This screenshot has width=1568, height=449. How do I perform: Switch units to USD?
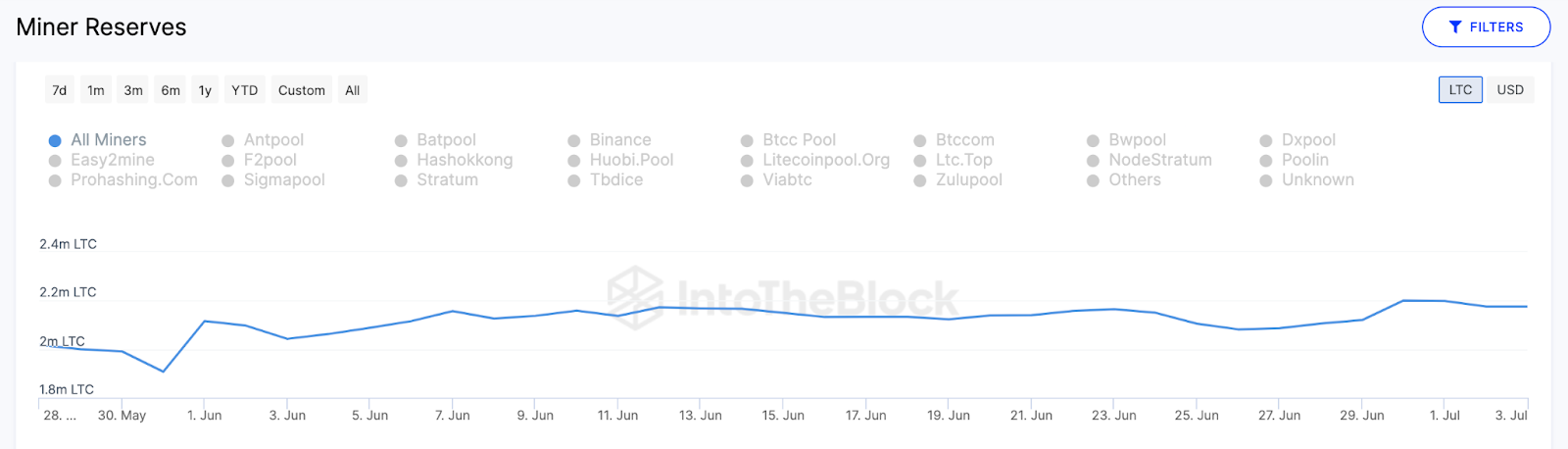coord(1510,89)
